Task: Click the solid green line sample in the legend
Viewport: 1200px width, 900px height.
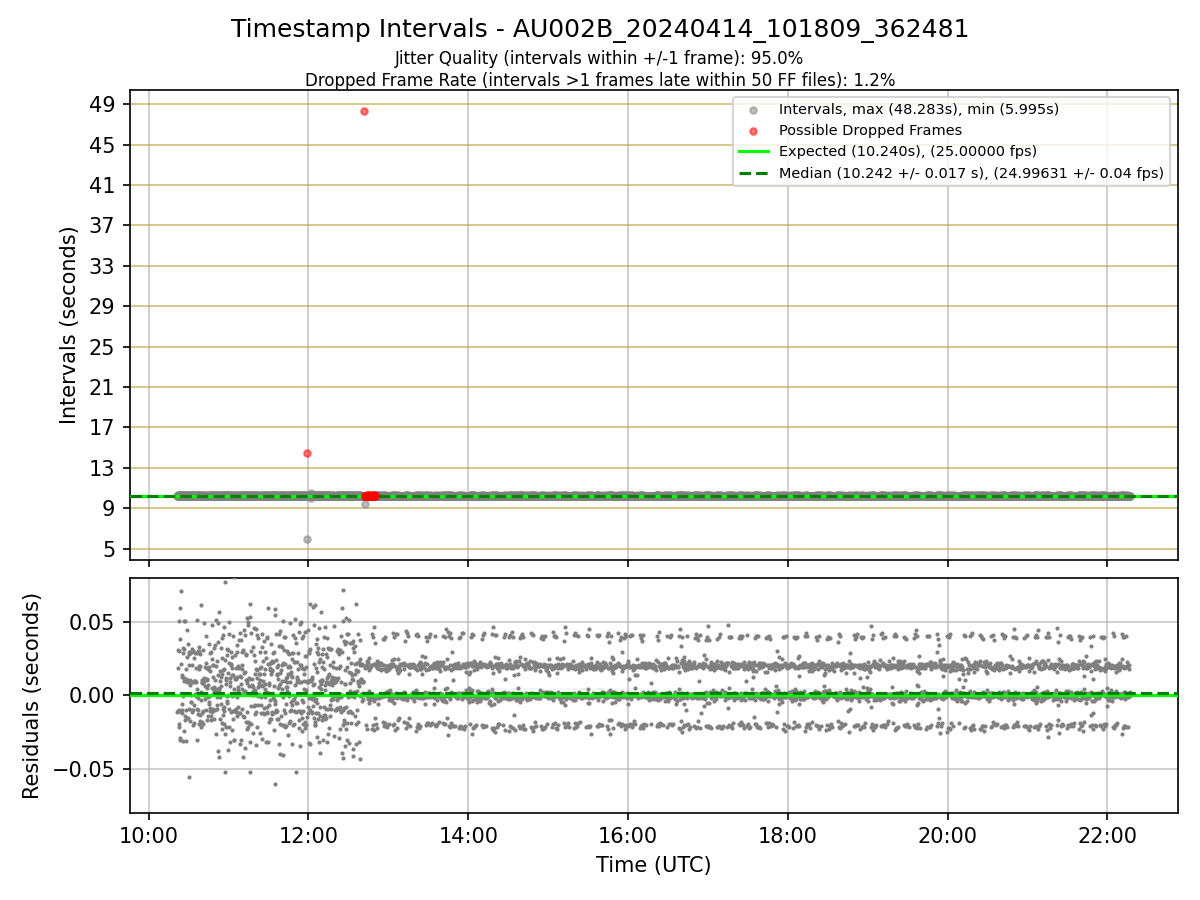Action: click(753, 152)
